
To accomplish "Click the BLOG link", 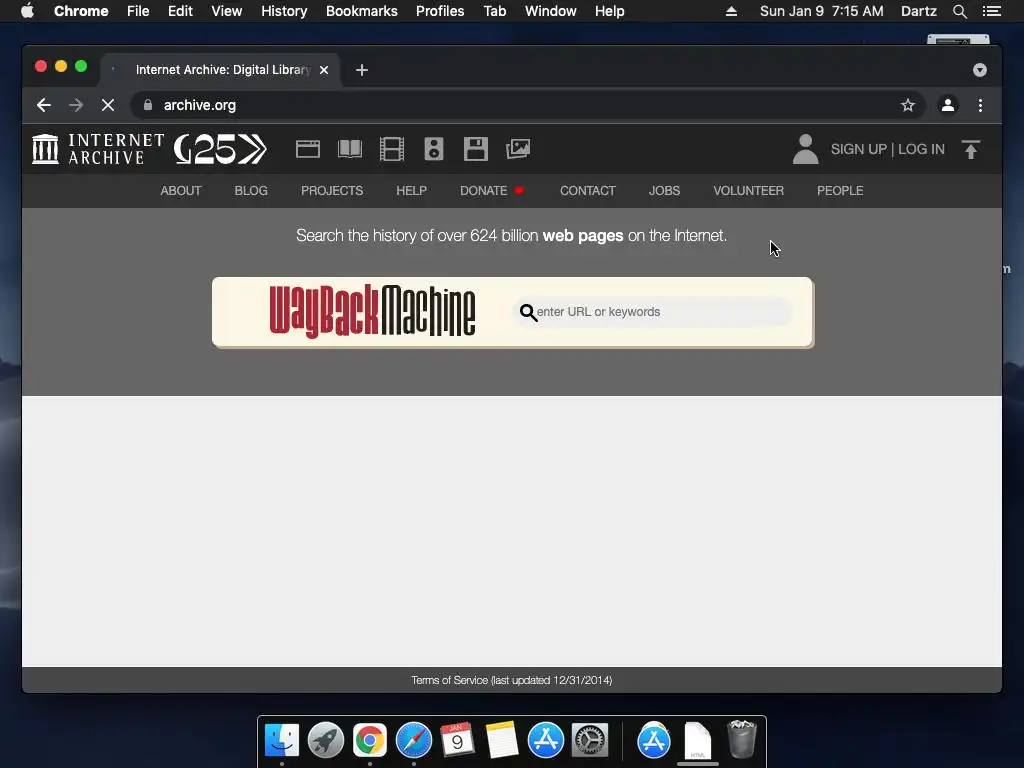I will (x=251, y=191).
